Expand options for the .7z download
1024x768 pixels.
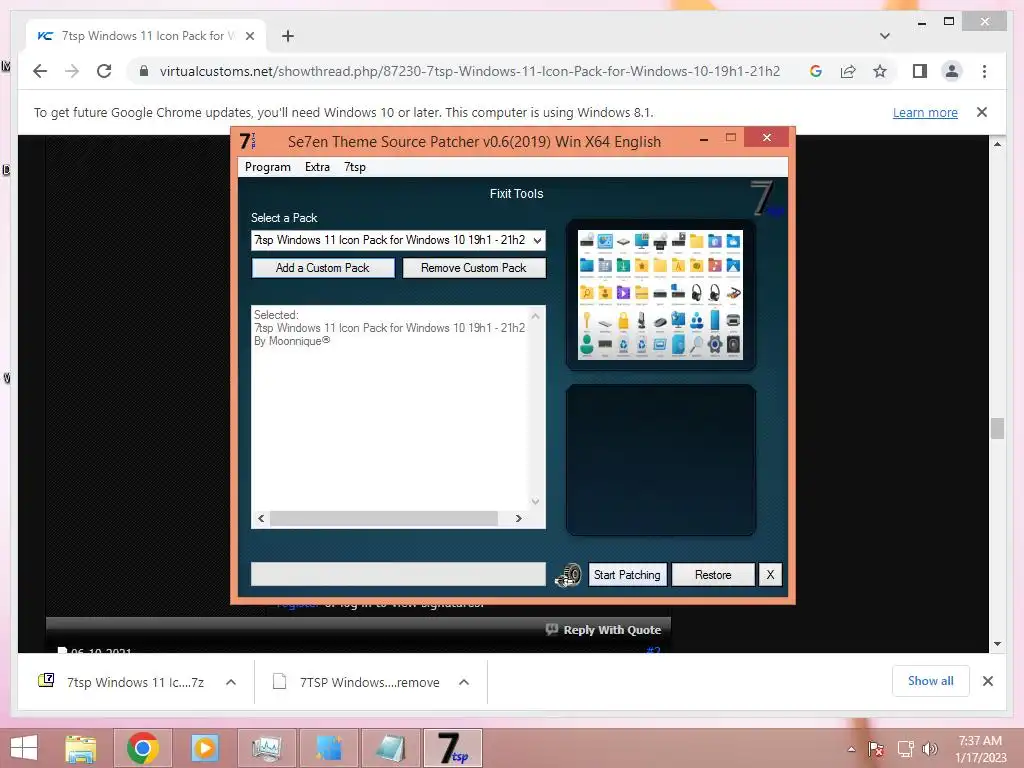click(x=231, y=682)
